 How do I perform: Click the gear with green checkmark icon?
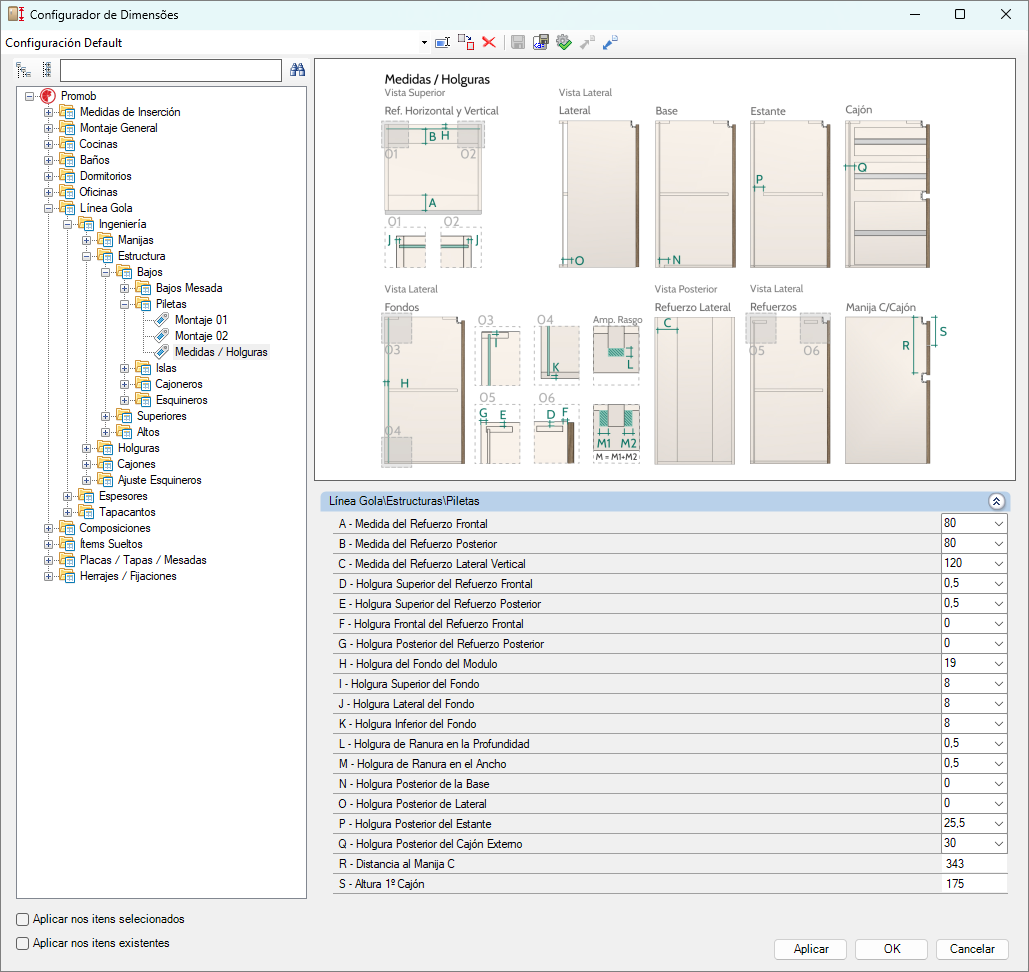click(x=564, y=42)
